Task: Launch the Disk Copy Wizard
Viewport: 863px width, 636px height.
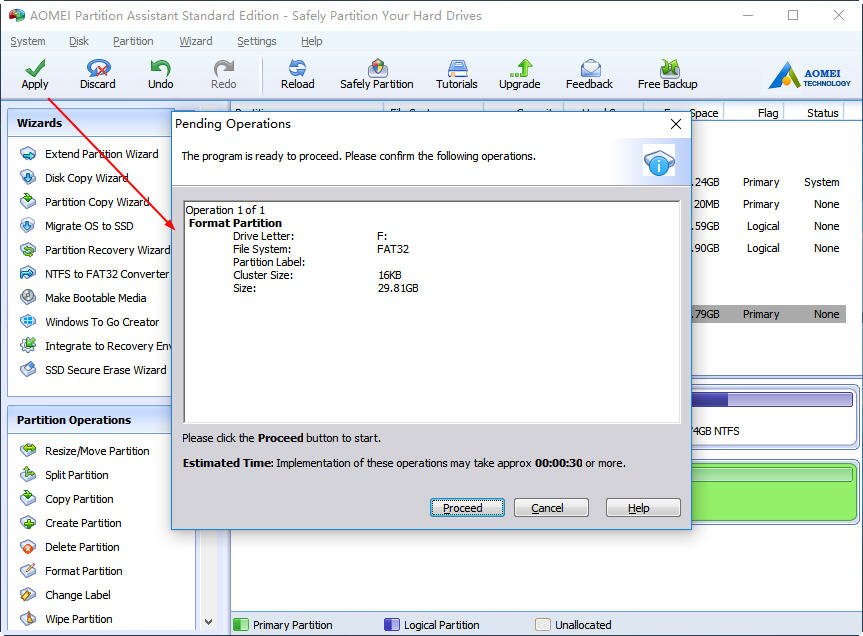Action: (74, 178)
